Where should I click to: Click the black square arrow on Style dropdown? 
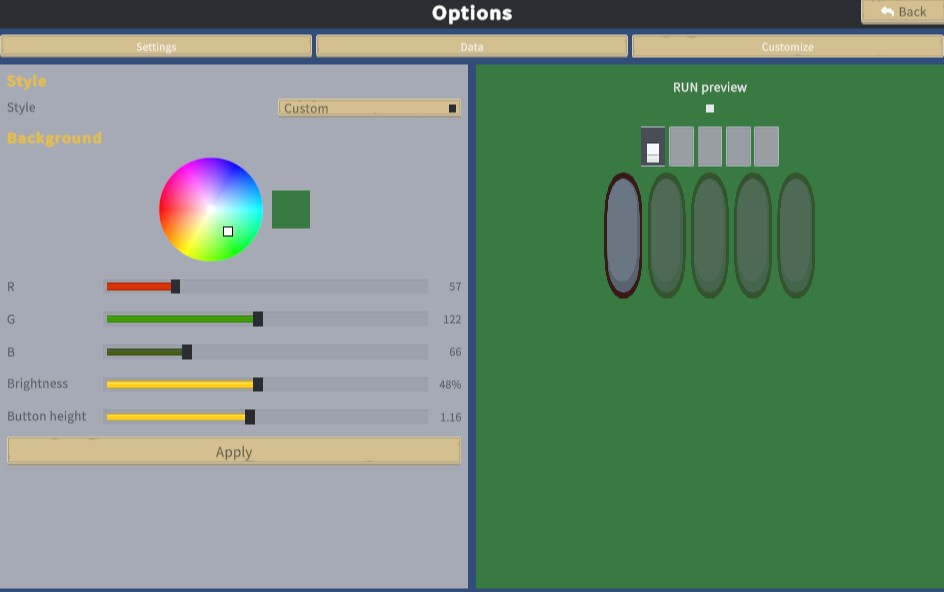click(452, 108)
